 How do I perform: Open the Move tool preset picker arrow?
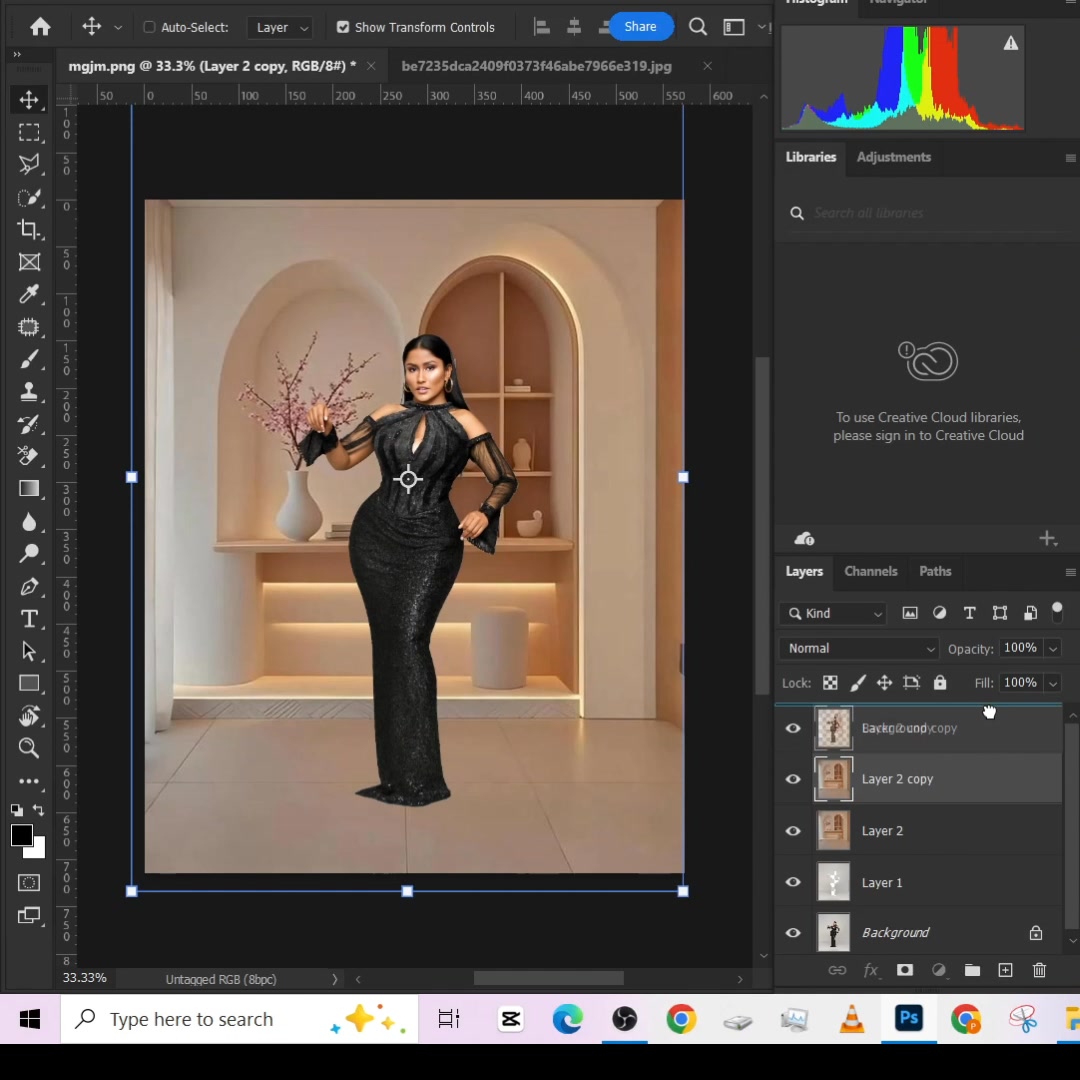coord(118,28)
